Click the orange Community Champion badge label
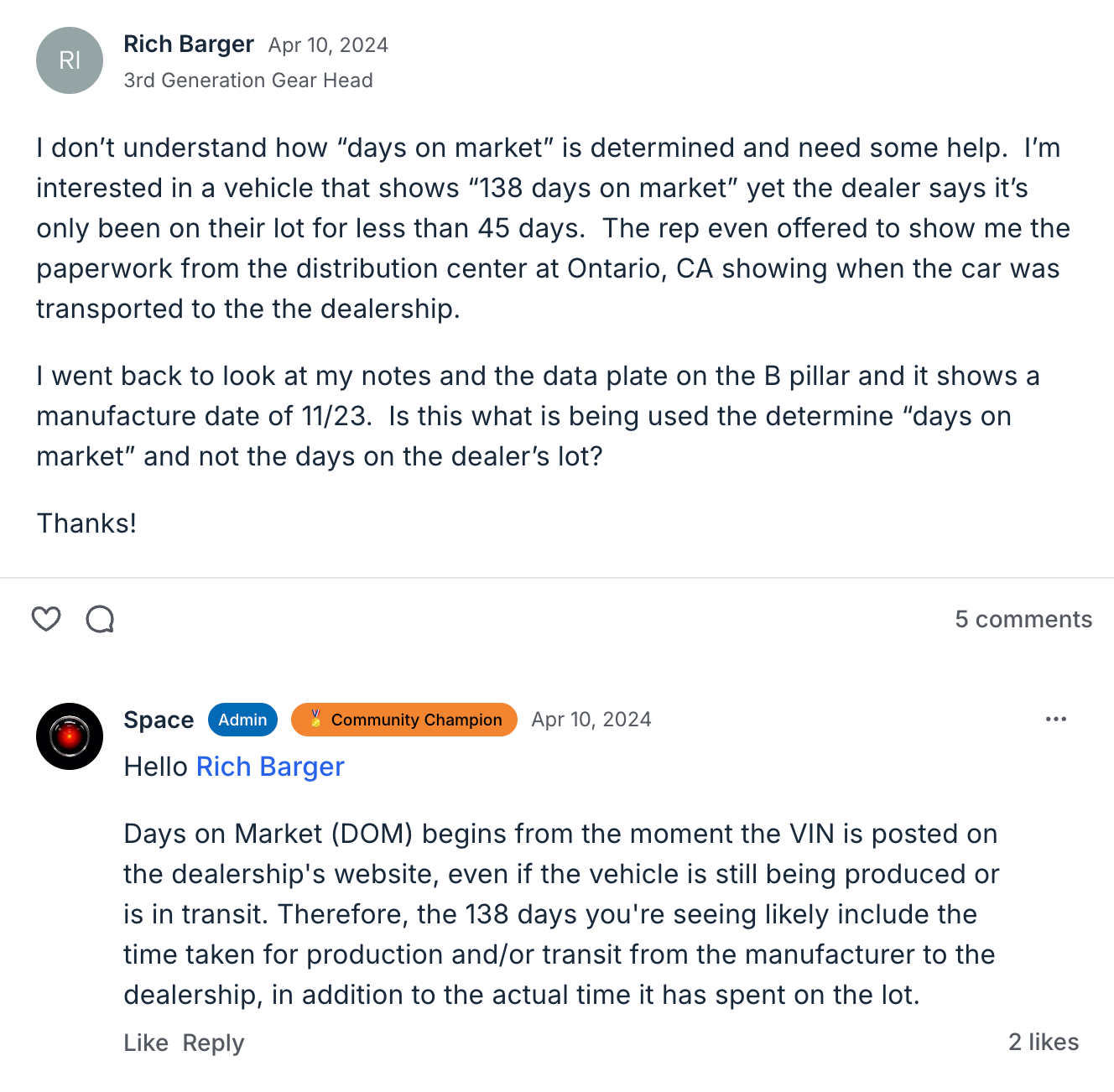This screenshot has height=1092, width=1114. coord(416,720)
